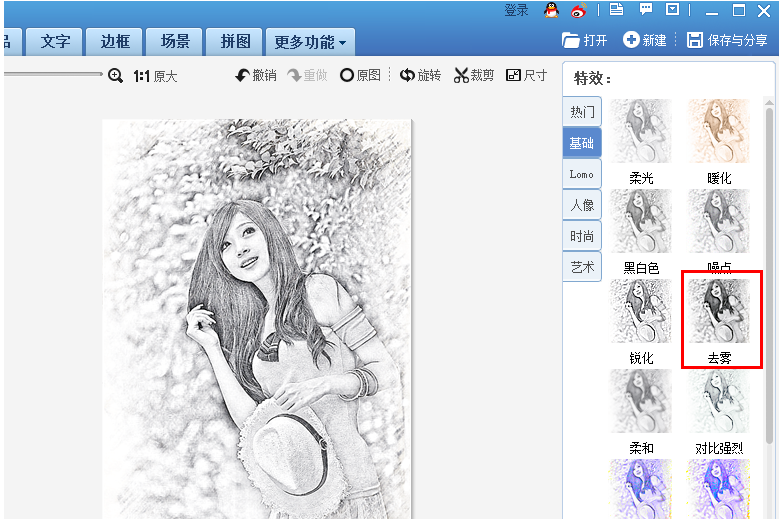The width and height of the screenshot is (779, 519).
Task: Select the 人像 effects category
Action: pyautogui.click(x=582, y=205)
